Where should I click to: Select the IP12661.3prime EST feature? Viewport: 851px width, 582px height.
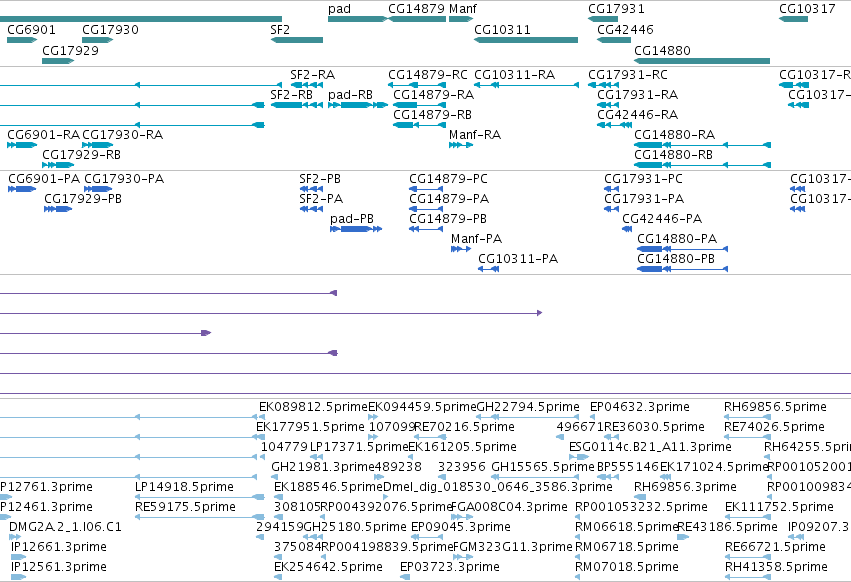18,557
